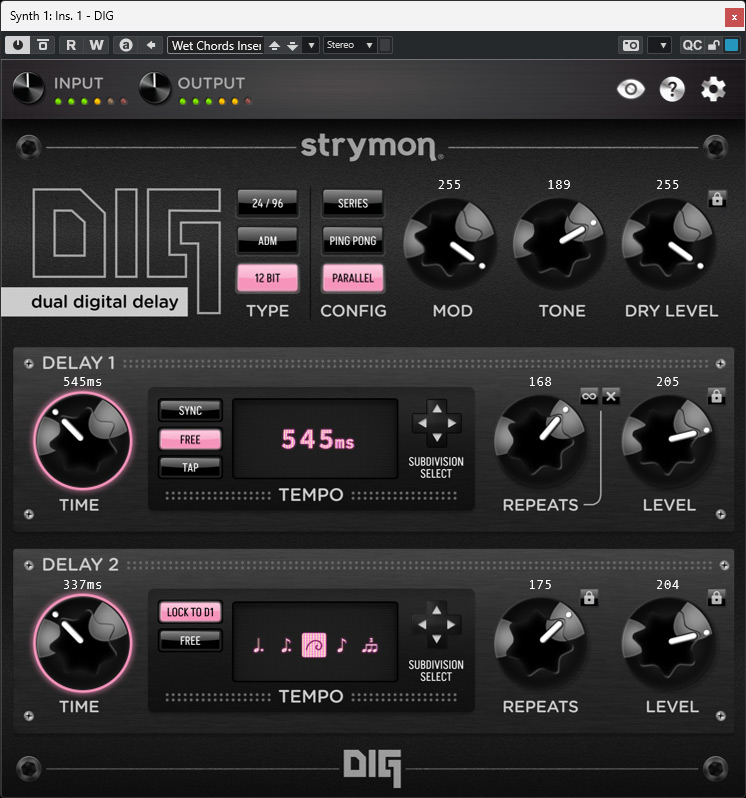Screen dimensions: 746x798
Task: Click the camera snapshot icon in toolbar
Action: coord(630,45)
